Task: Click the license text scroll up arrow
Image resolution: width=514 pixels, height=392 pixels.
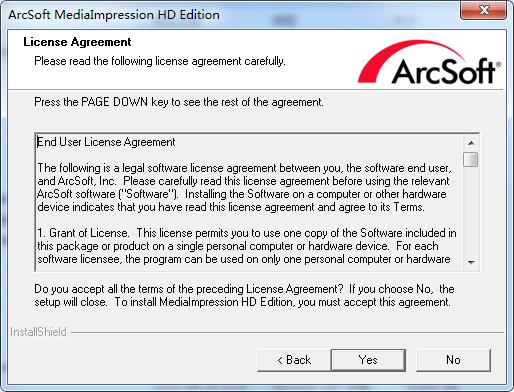Action: [471, 143]
